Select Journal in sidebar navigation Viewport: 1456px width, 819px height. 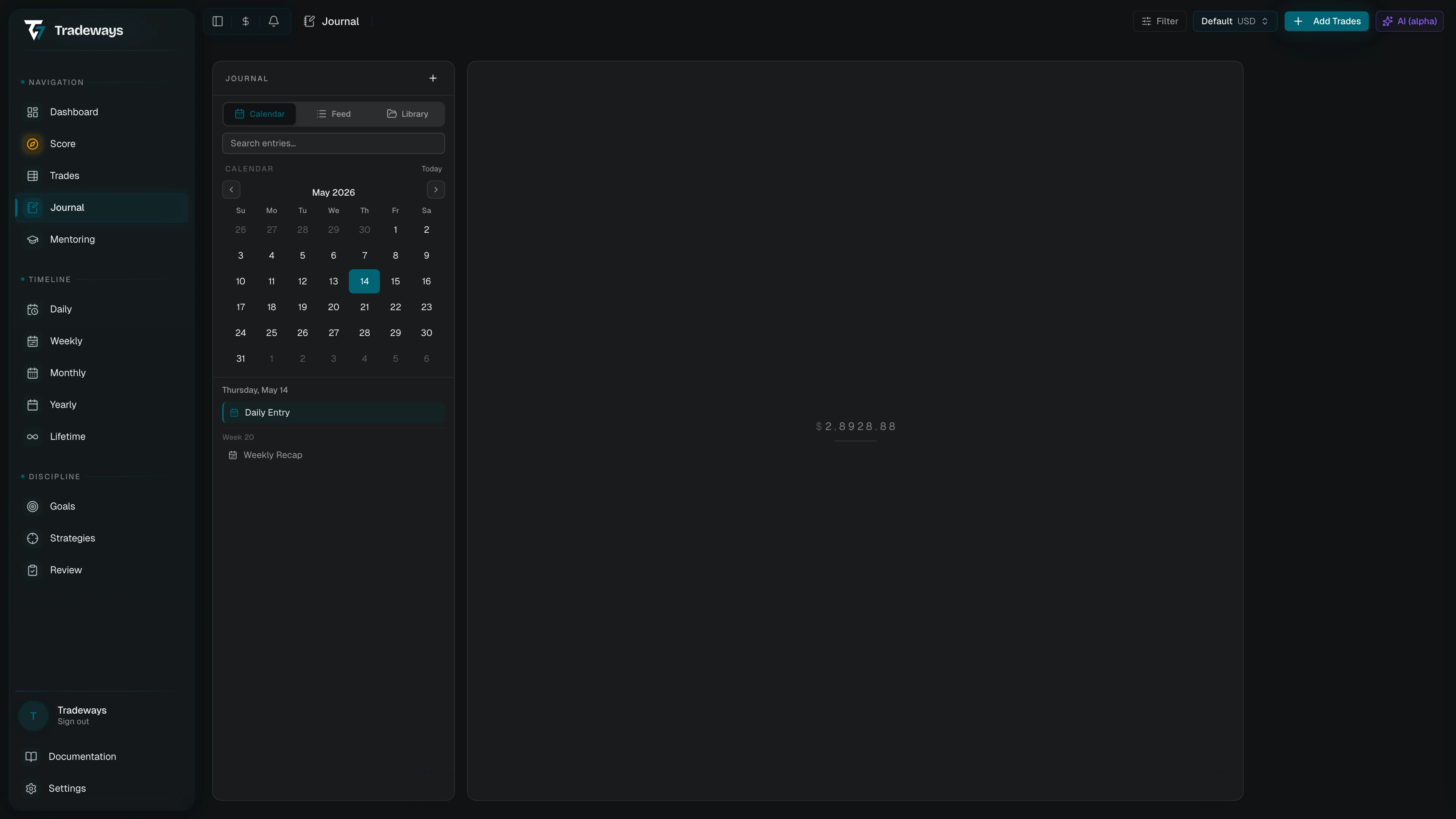point(102,207)
